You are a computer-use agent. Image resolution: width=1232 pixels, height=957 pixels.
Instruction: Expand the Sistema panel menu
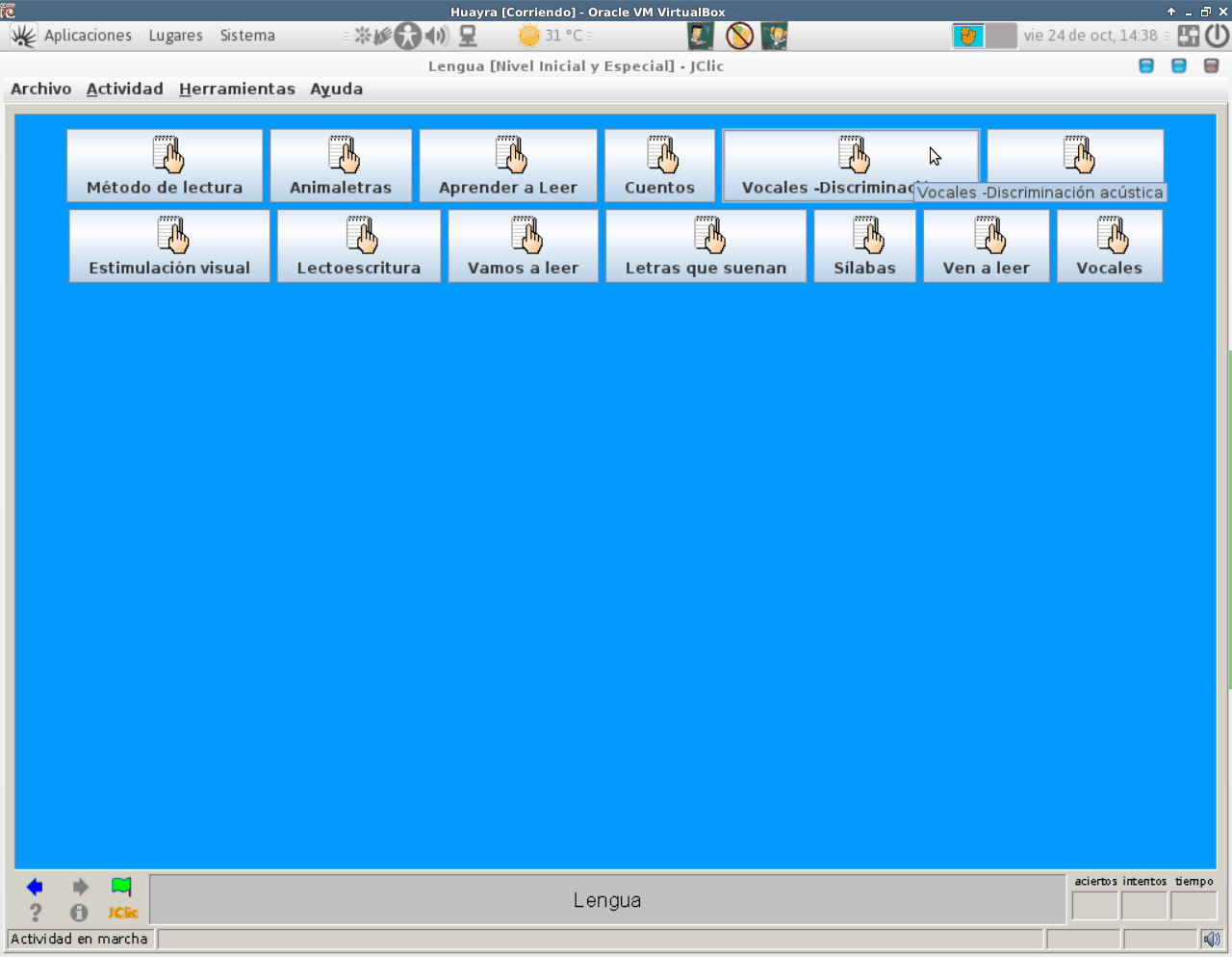pos(247,36)
